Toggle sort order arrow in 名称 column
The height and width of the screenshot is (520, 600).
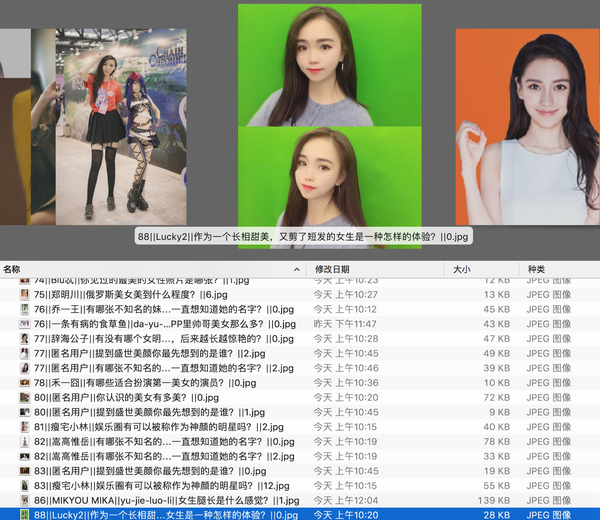tap(297, 270)
